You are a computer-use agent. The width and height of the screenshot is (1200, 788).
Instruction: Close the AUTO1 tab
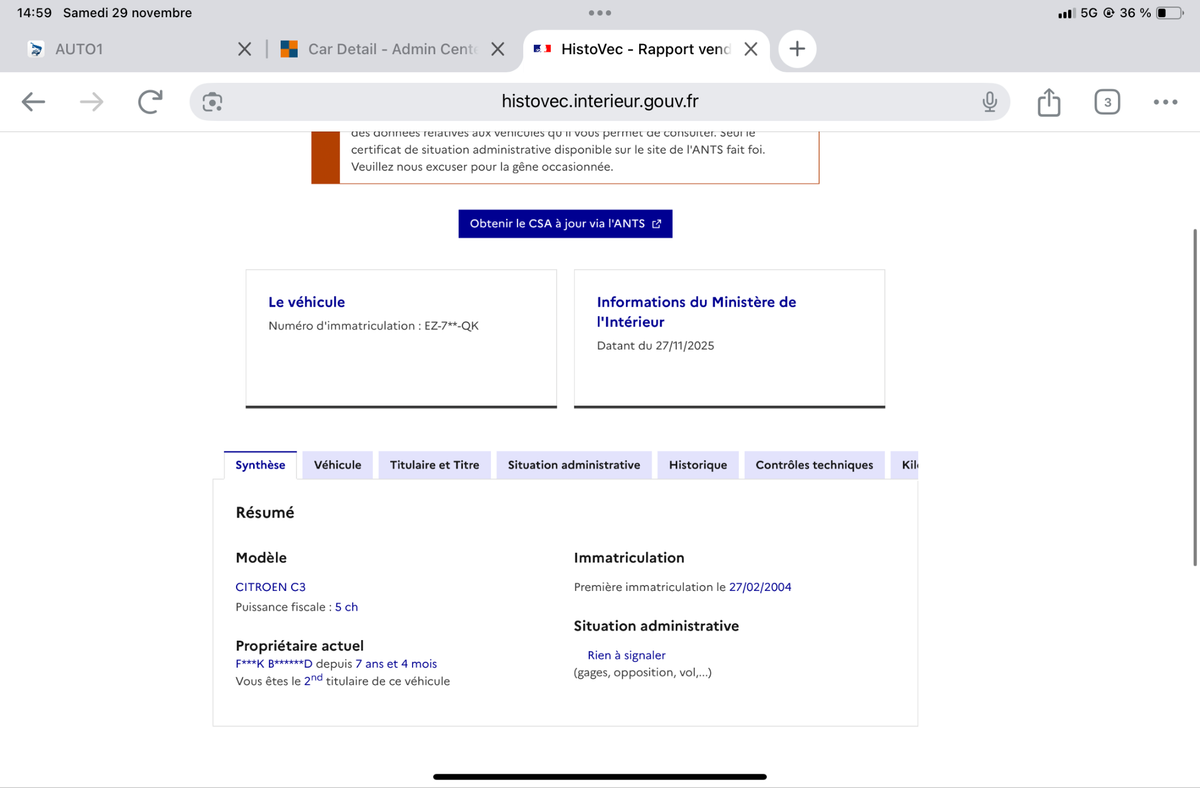coord(244,49)
